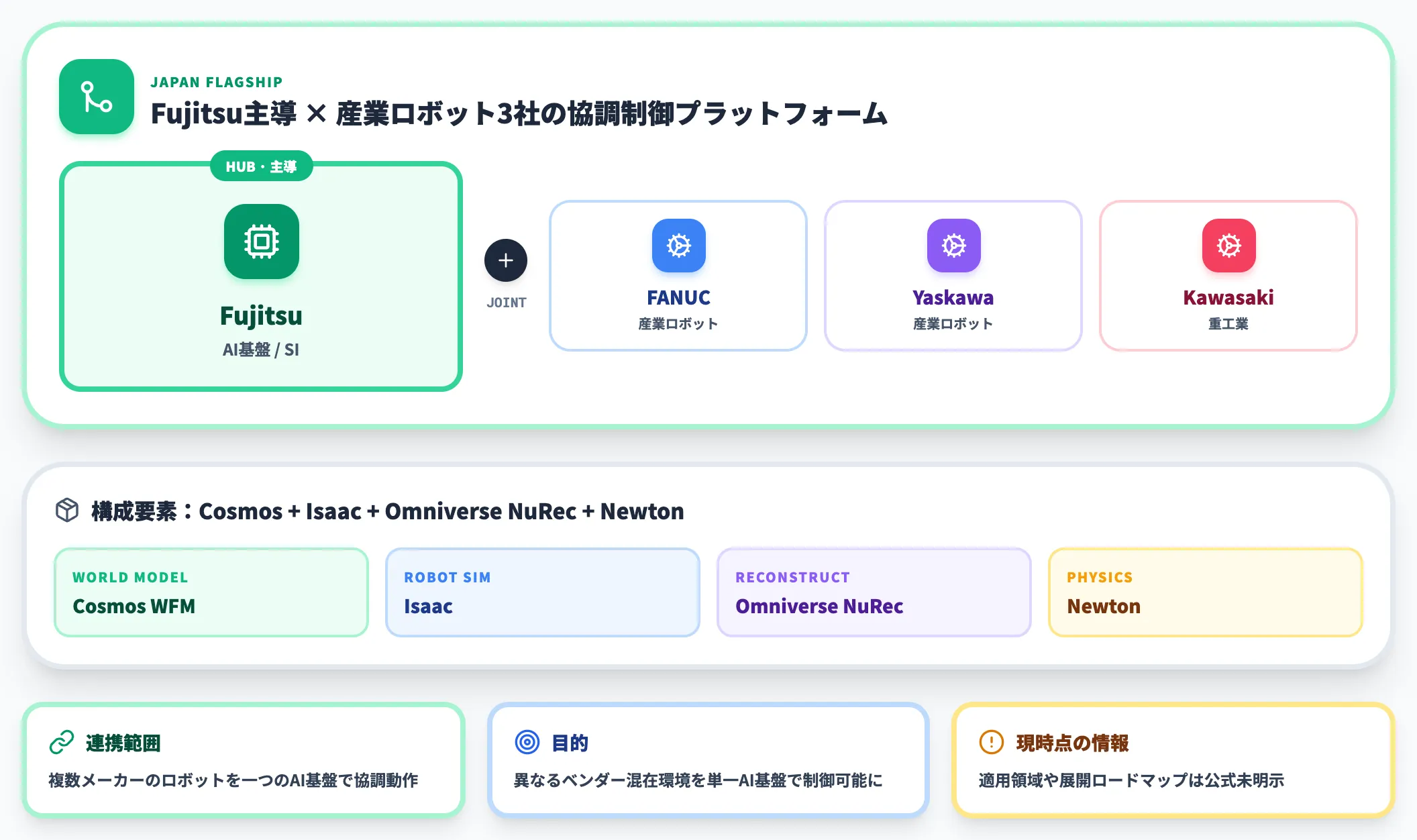1417x840 pixels.
Task: Click the 複数メーカーのロボット description text
Action: (x=233, y=780)
